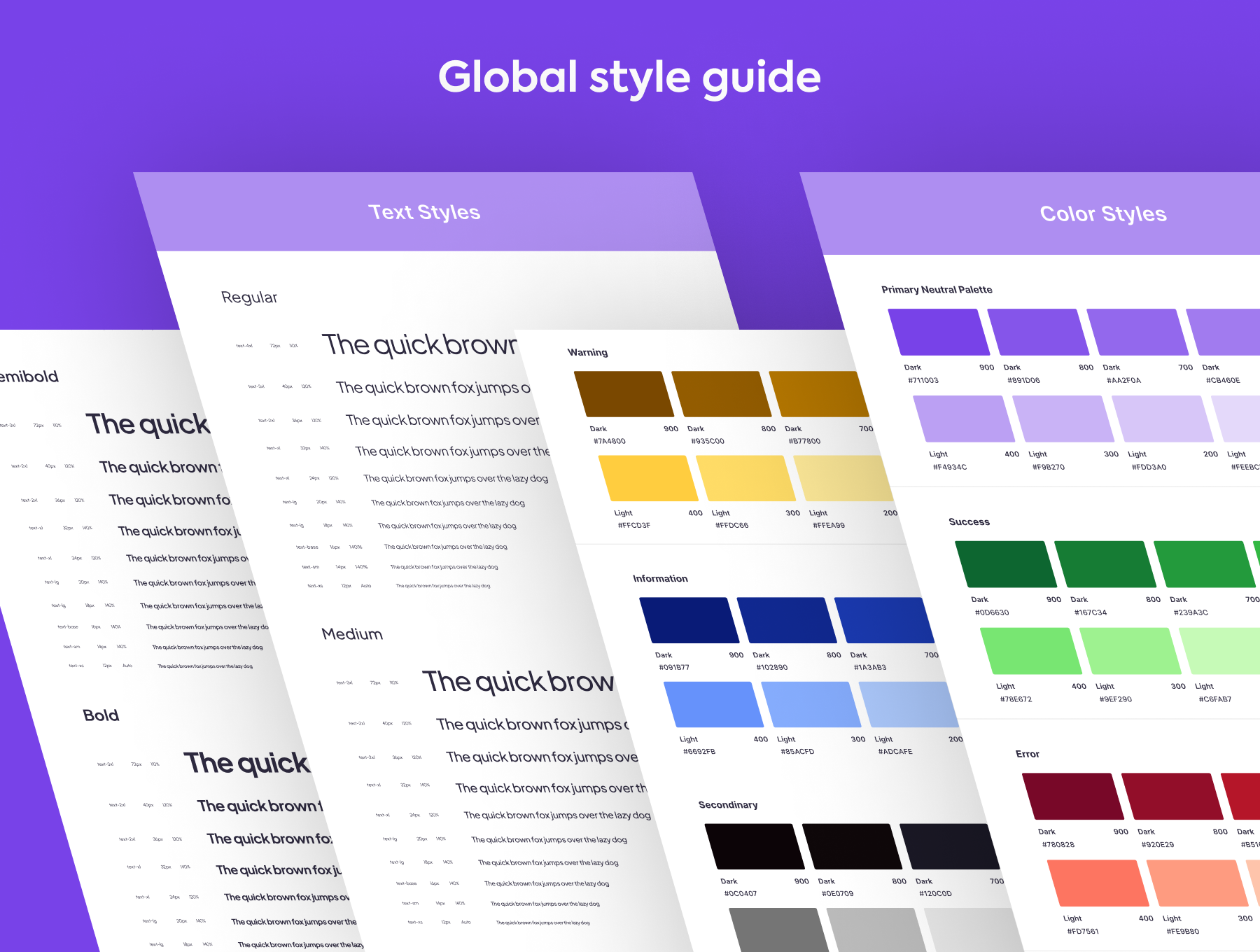Pick the Information Dark 900 swatch #091B77
Screen dimensions: 1260x952
click(689, 620)
